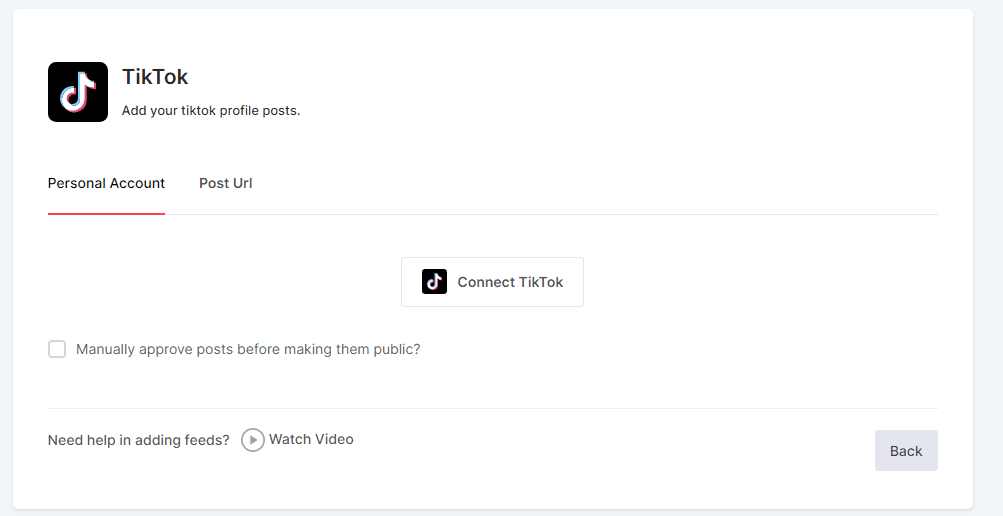This screenshot has width=1003, height=516.
Task: Click the word 'Url' in the second tab
Action: (242, 184)
